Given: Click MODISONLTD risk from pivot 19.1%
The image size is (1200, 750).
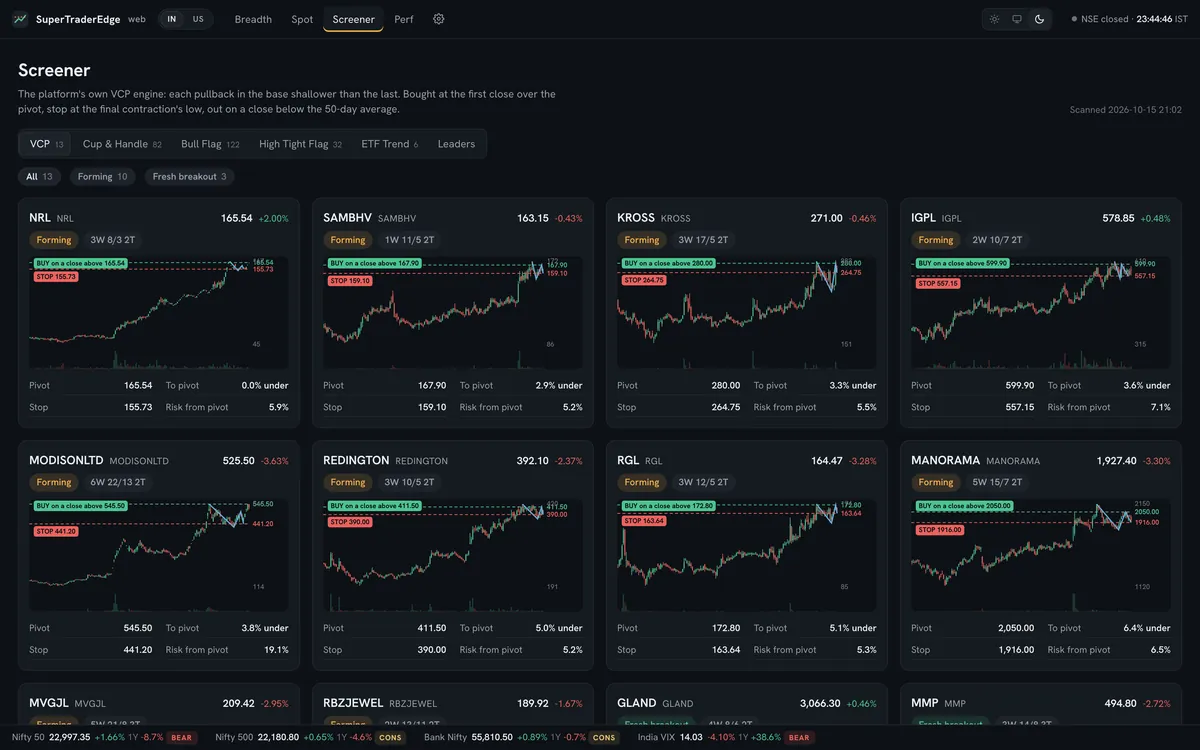Looking at the screenshot, I should pos(274,650).
